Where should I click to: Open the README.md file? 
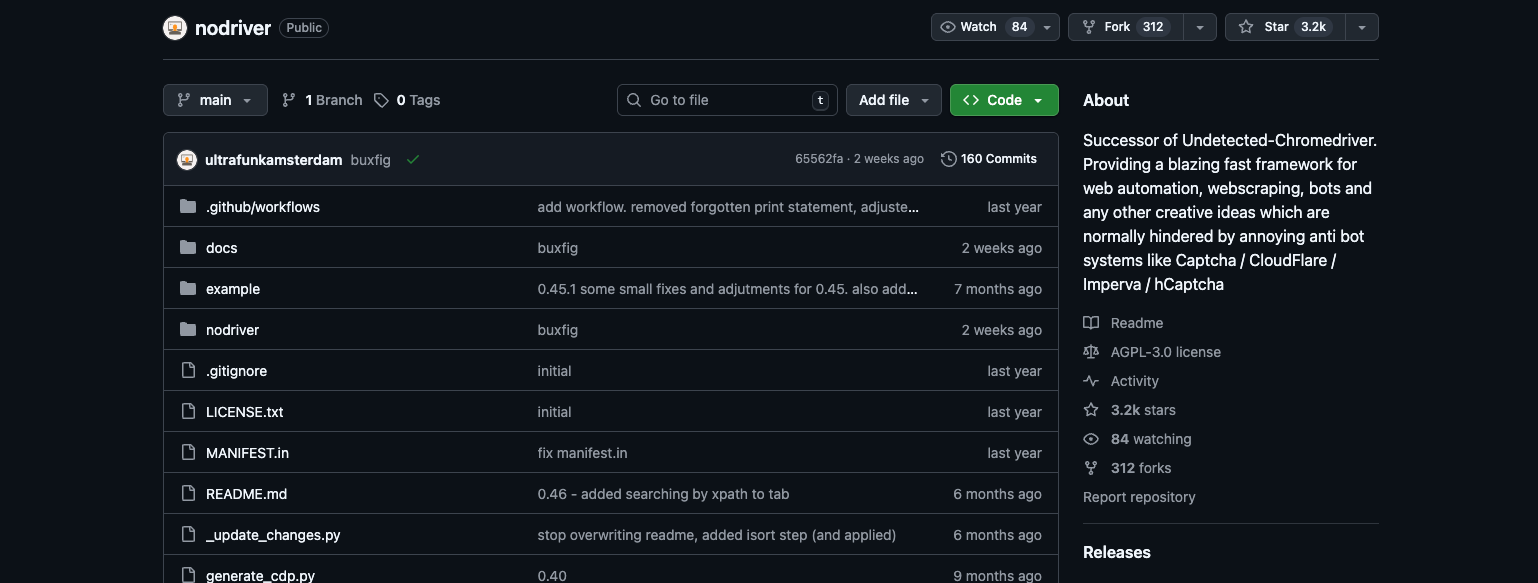(245, 494)
